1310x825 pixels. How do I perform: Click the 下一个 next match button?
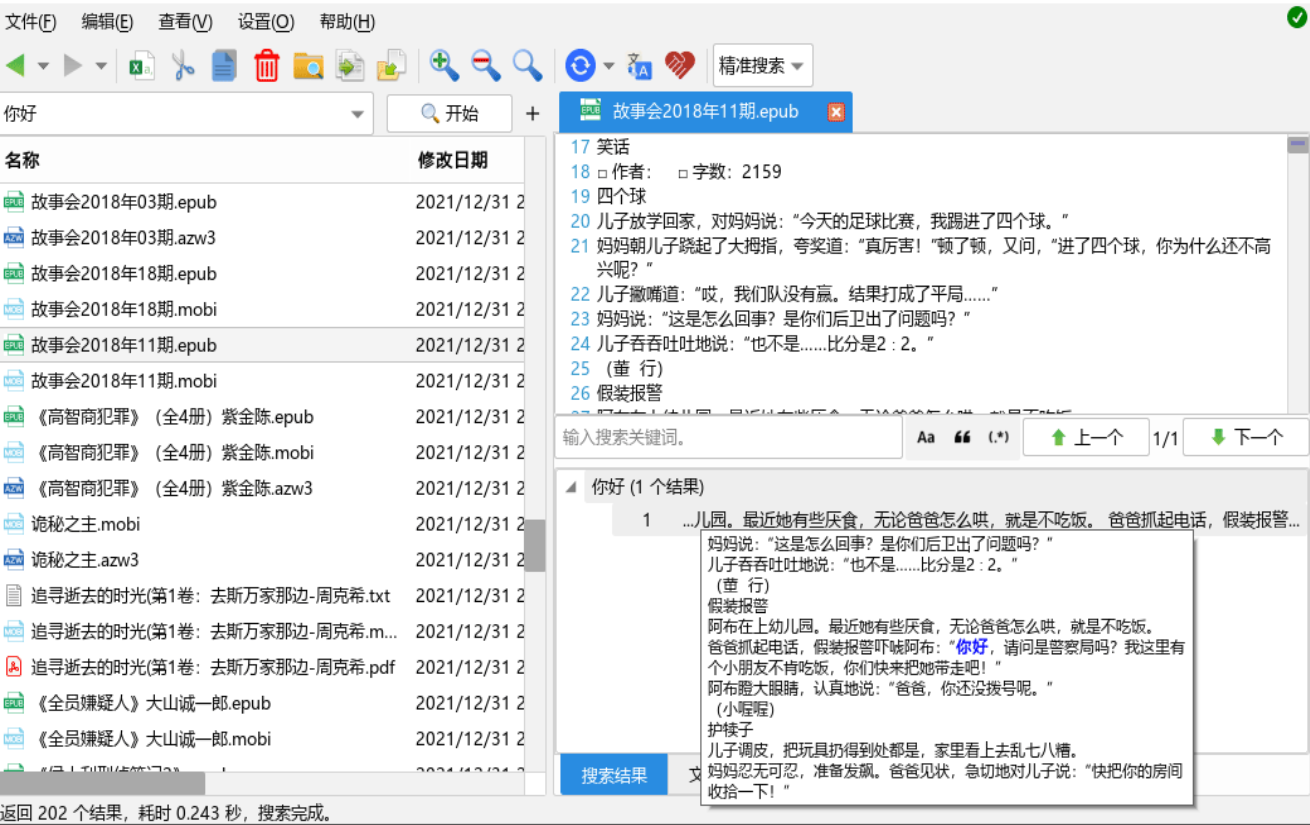(1246, 436)
